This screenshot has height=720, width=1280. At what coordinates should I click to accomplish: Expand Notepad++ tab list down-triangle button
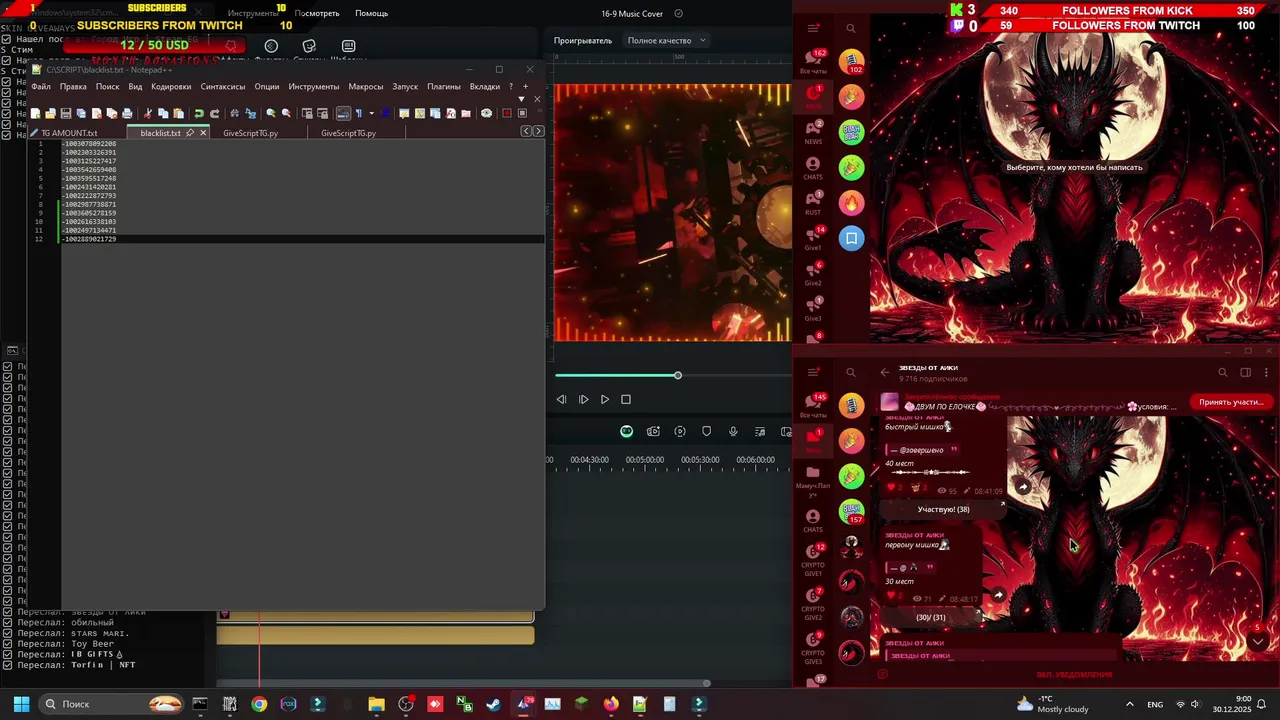(x=523, y=99)
